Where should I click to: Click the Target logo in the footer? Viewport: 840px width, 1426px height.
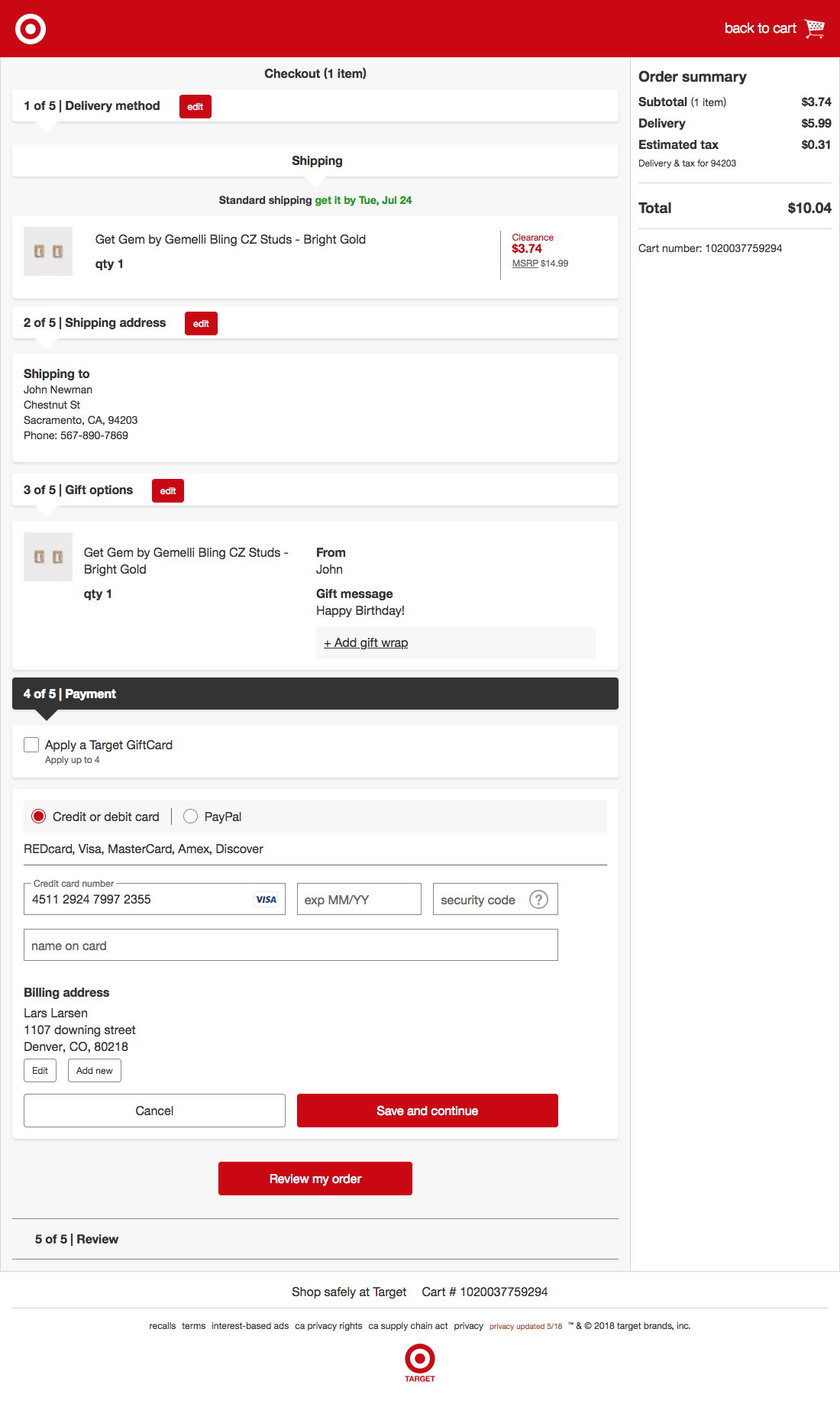(420, 1363)
